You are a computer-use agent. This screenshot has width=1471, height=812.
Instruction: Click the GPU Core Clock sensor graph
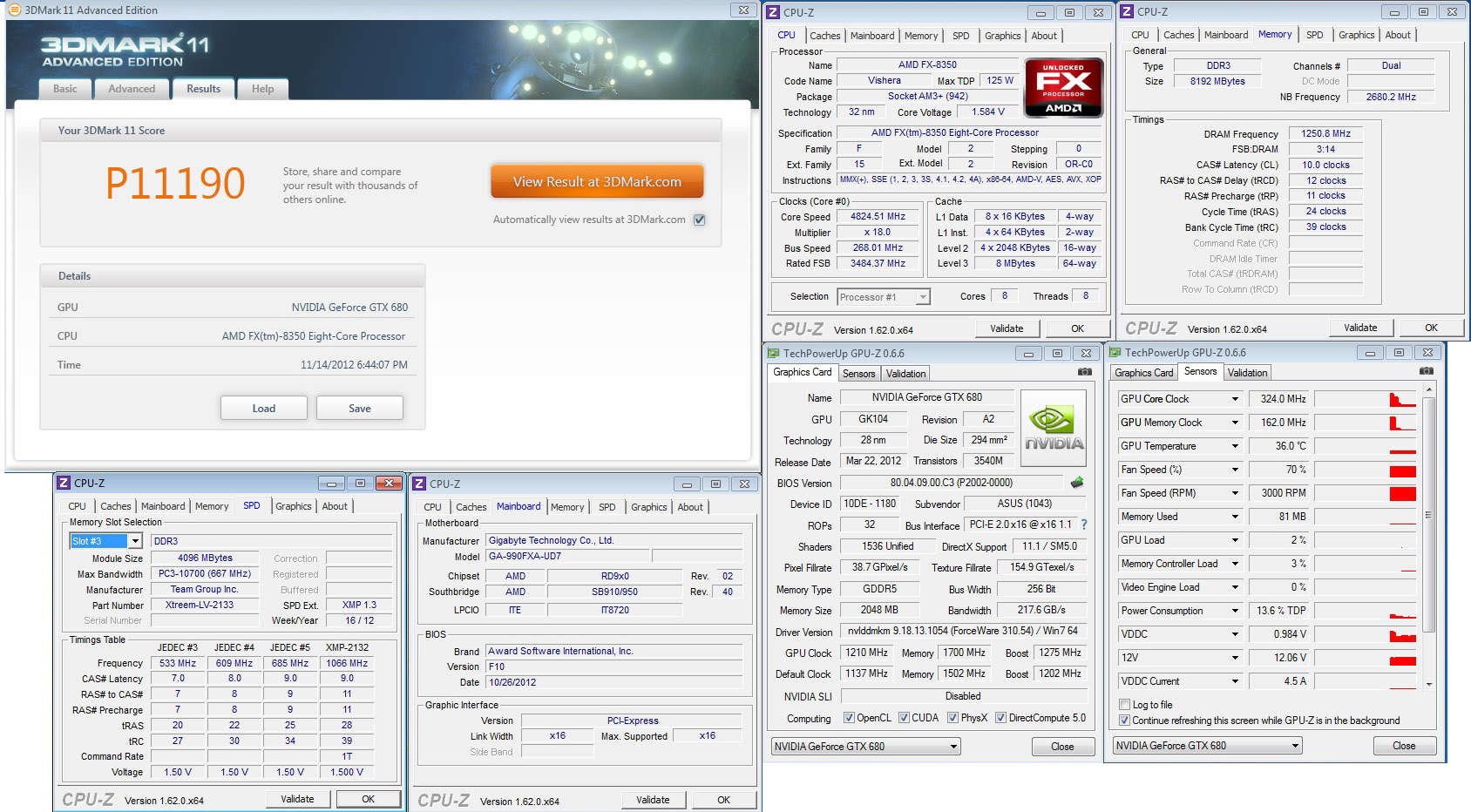click(1366, 399)
